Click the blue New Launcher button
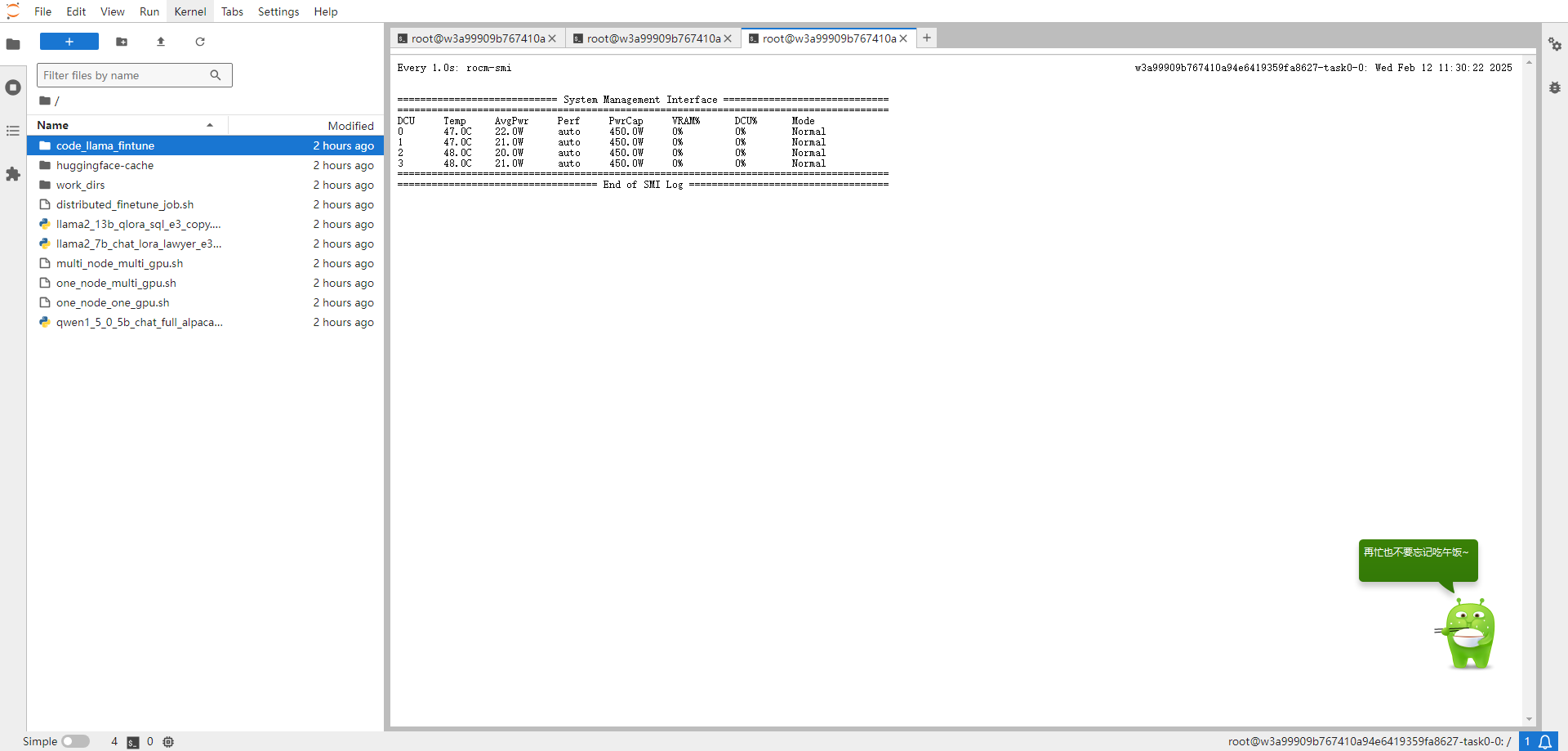 (69, 42)
